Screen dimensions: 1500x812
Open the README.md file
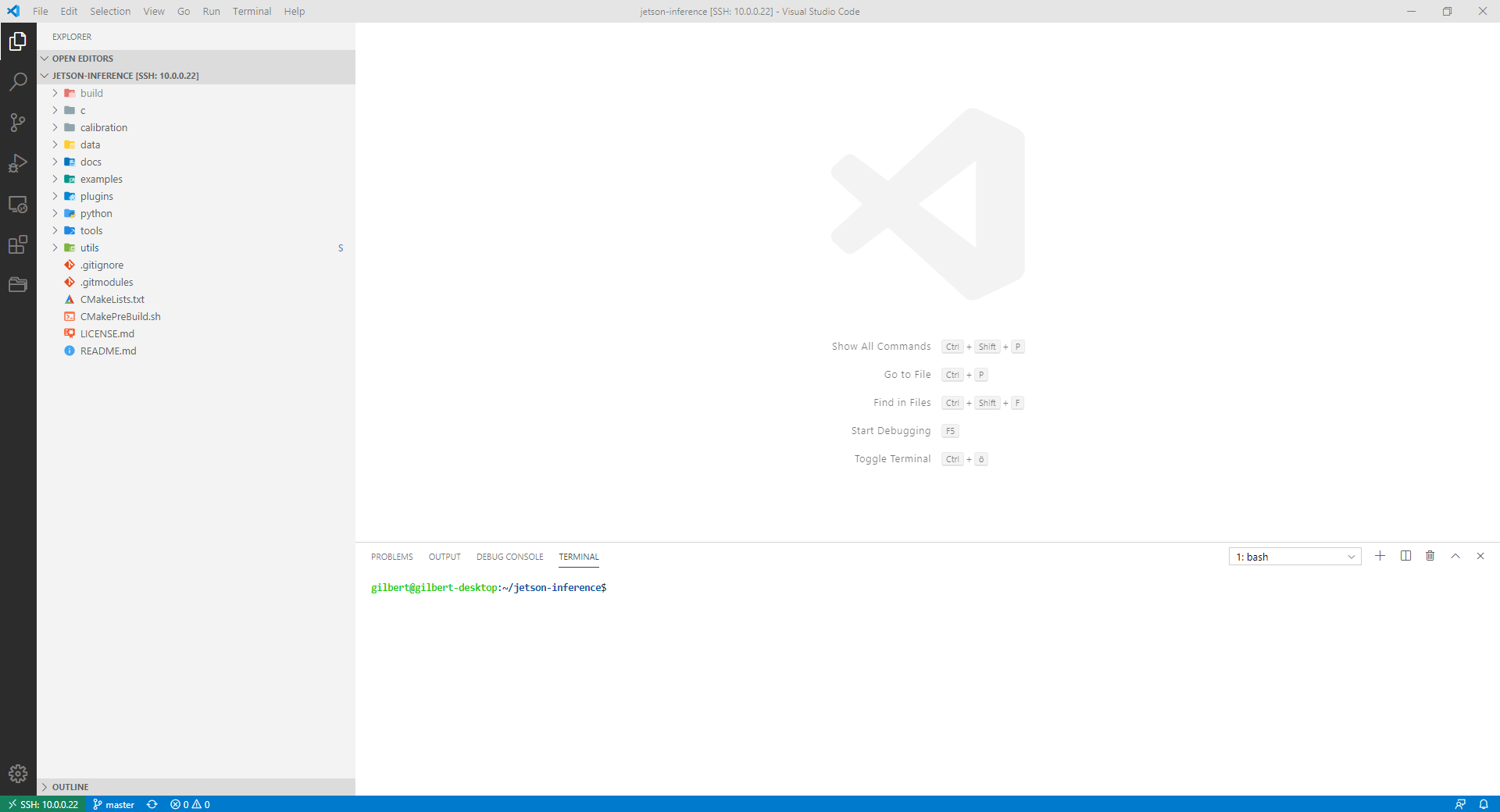[196, 351]
